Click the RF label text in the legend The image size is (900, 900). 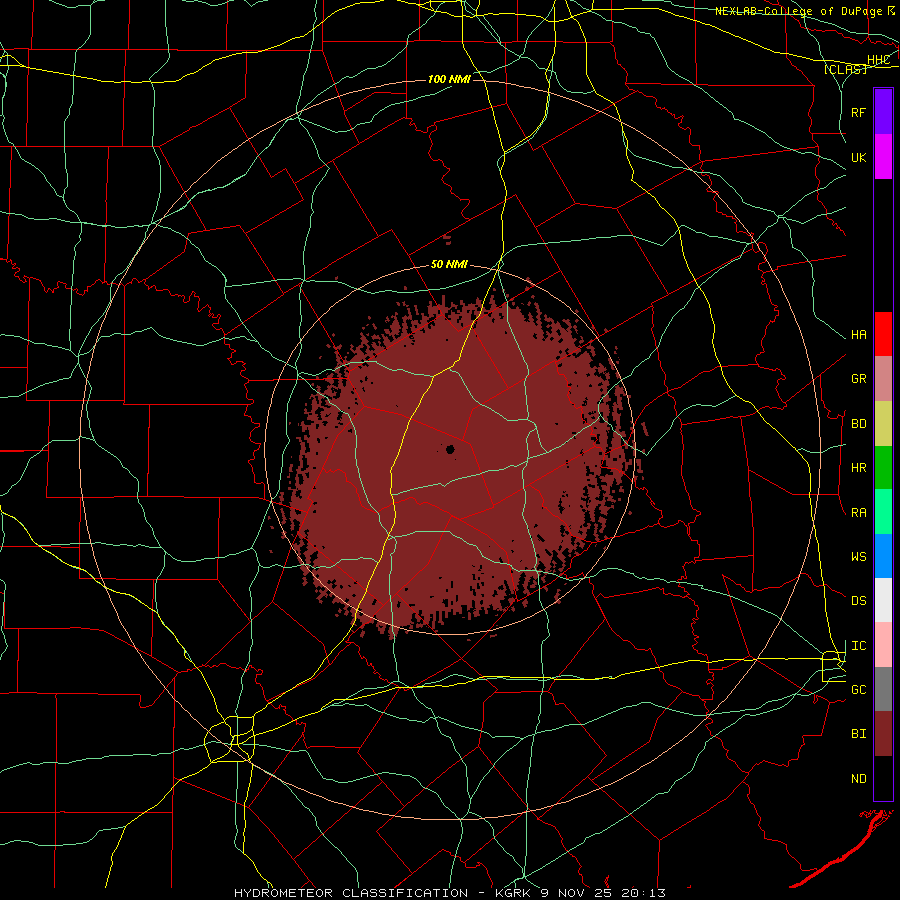pyautogui.click(x=858, y=112)
